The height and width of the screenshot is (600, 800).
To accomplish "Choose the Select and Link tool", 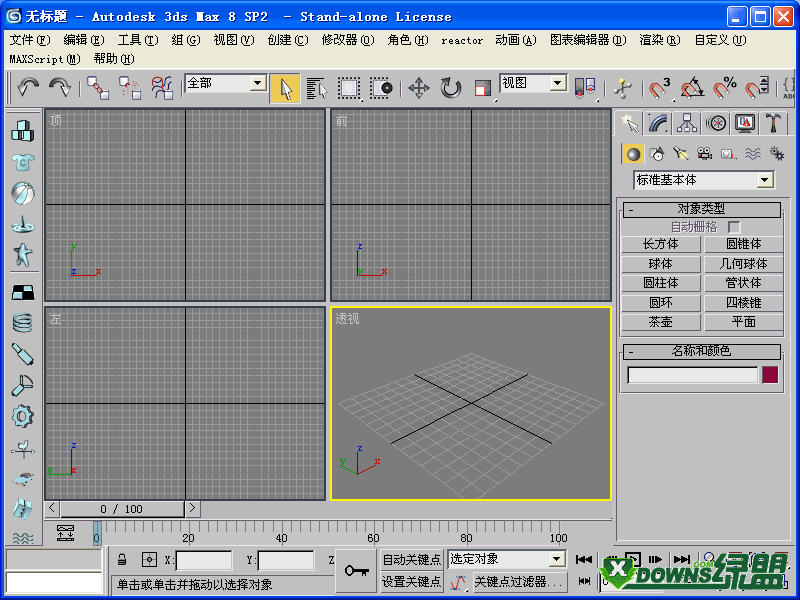I will 97,88.
